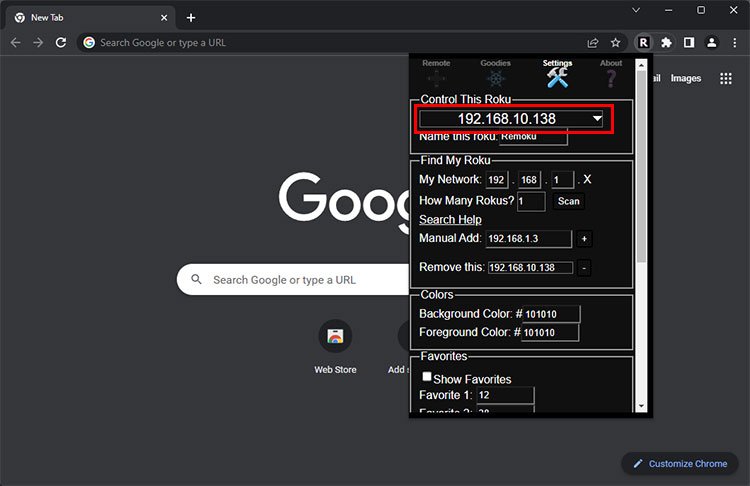
Task: Click the search icon in the Google search box
Action: tap(196, 279)
